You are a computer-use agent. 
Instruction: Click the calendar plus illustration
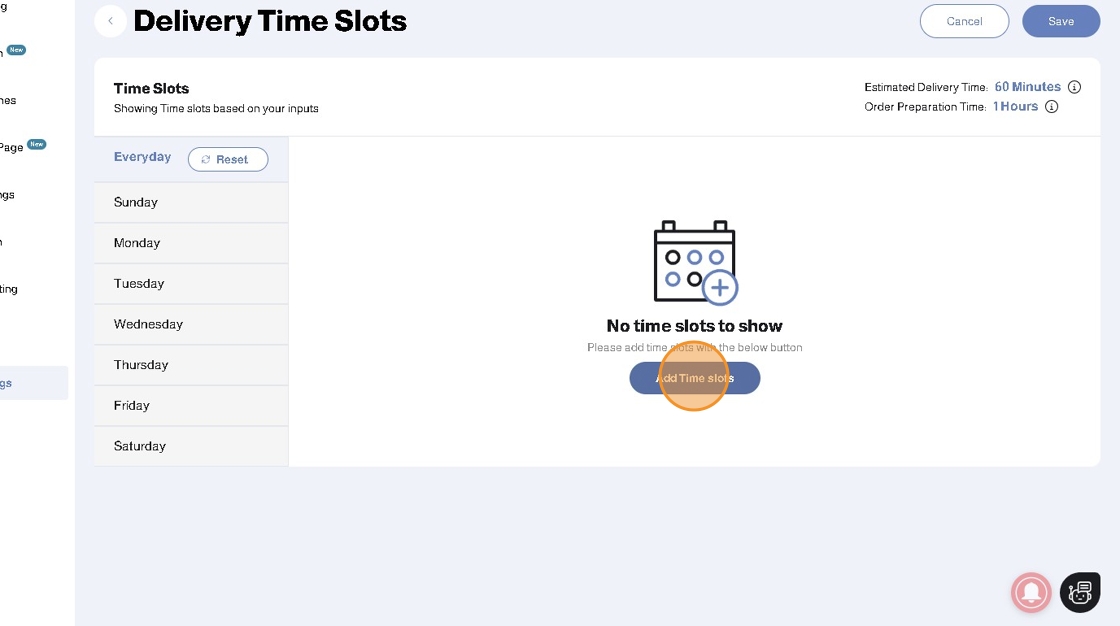point(694,262)
